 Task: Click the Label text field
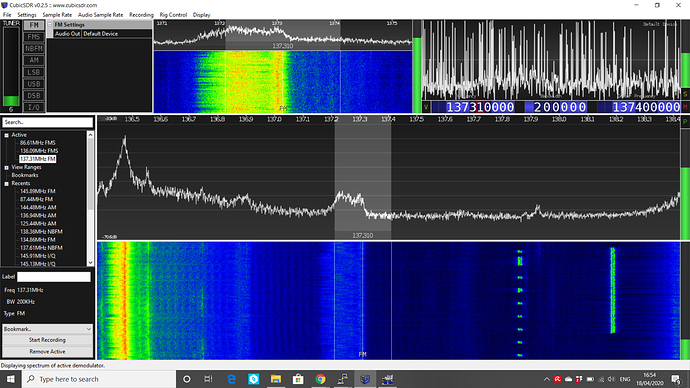pos(54,277)
